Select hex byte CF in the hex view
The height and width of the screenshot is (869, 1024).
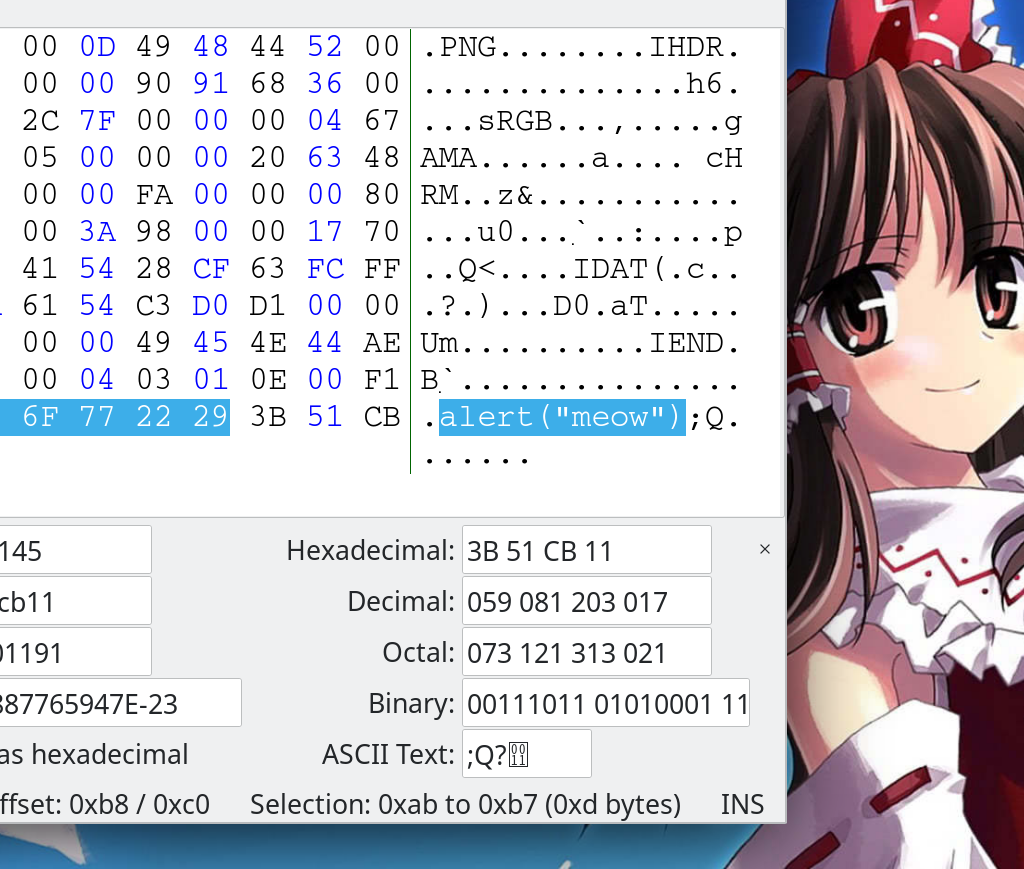click(x=211, y=269)
